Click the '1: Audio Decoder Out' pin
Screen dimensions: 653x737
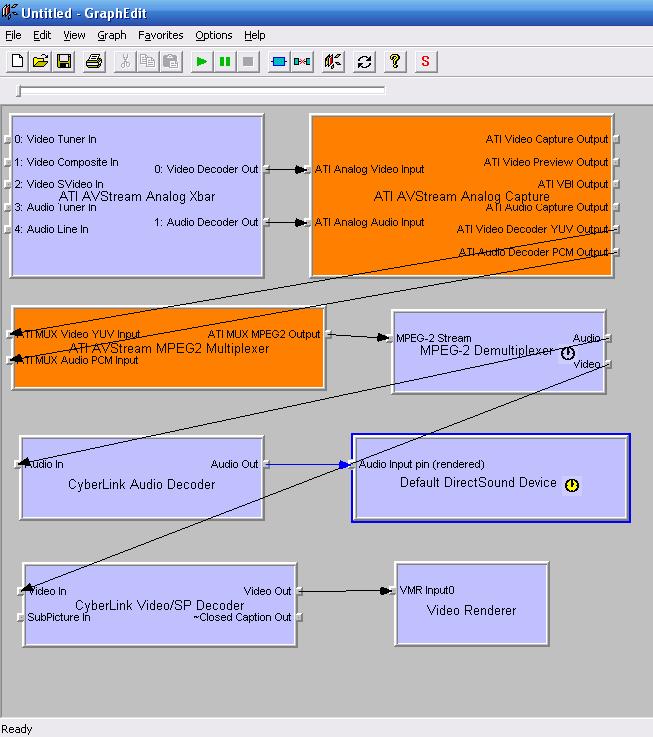click(x=206, y=222)
